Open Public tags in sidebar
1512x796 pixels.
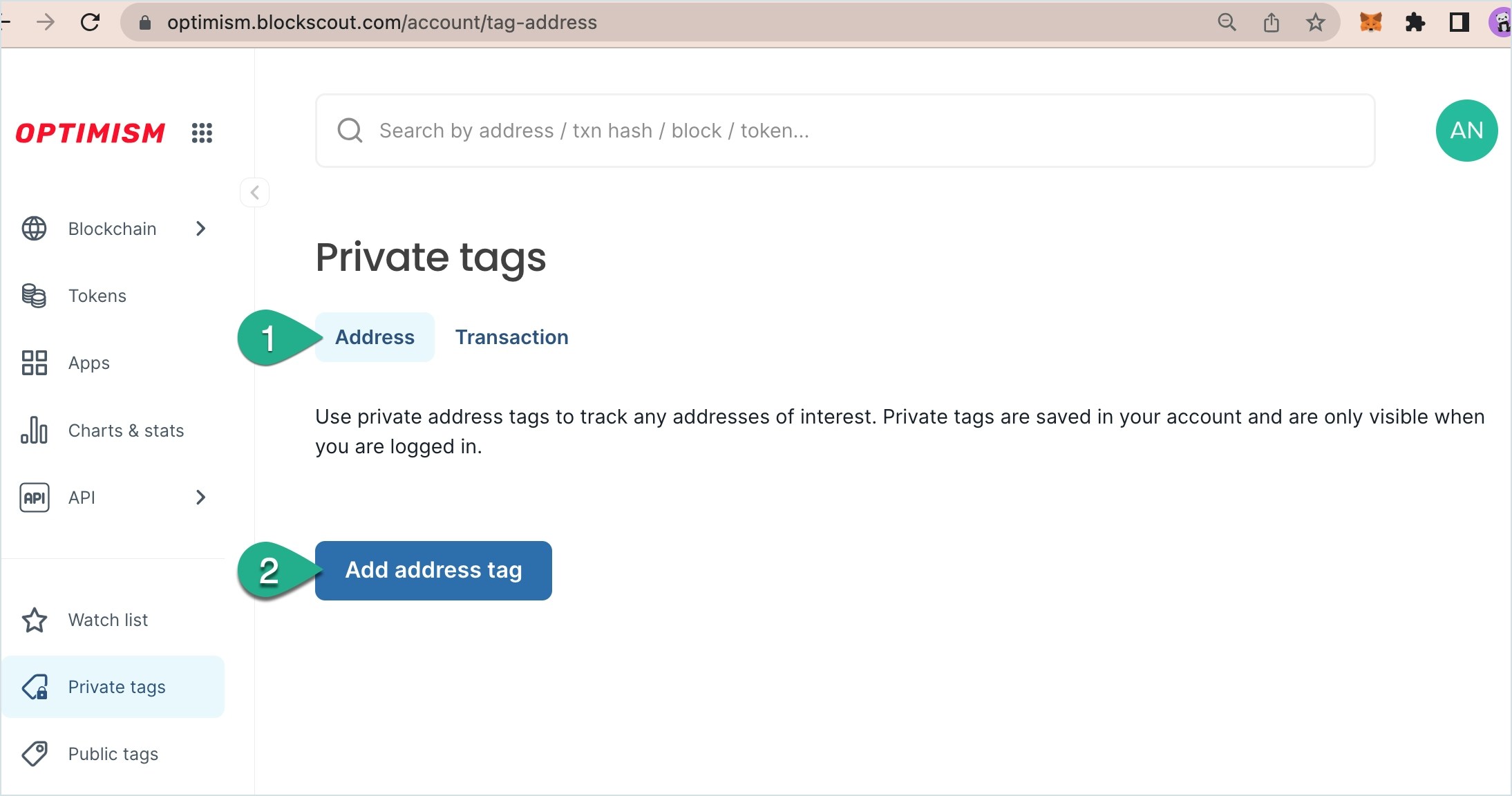(113, 754)
